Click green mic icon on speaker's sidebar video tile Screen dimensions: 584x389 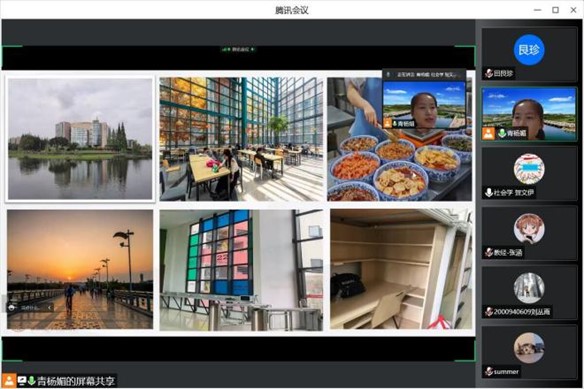click(502, 133)
